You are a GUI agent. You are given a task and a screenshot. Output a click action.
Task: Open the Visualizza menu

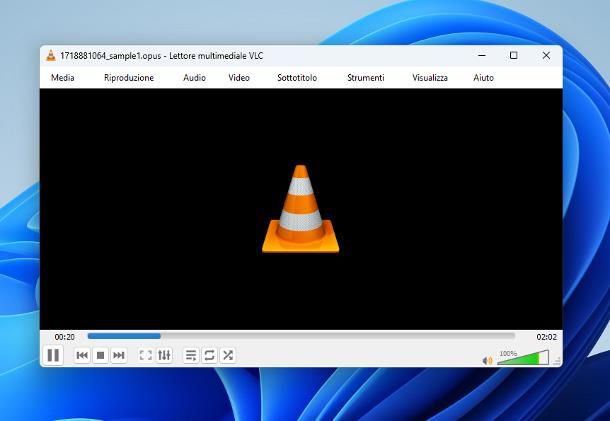tap(430, 77)
